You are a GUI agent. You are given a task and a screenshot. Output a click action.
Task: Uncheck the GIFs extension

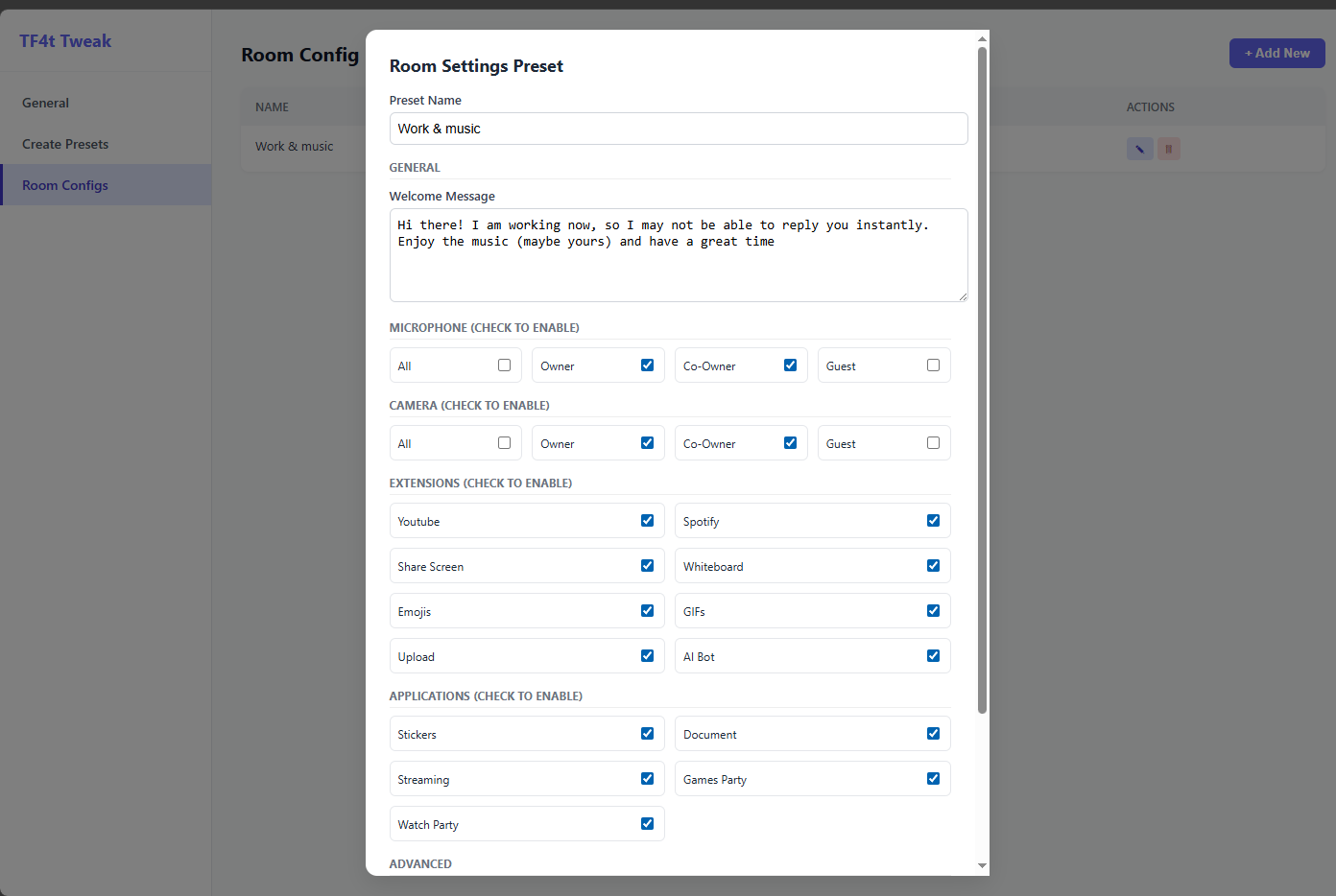(933, 611)
